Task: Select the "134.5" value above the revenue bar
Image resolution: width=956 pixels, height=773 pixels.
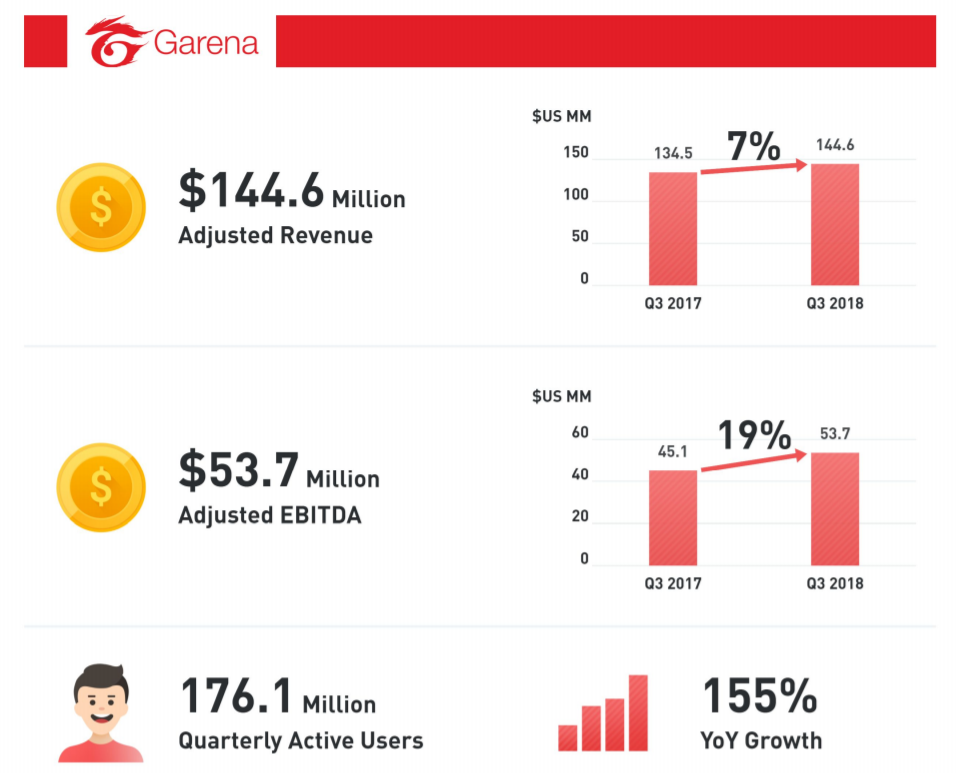Action: 673,153
